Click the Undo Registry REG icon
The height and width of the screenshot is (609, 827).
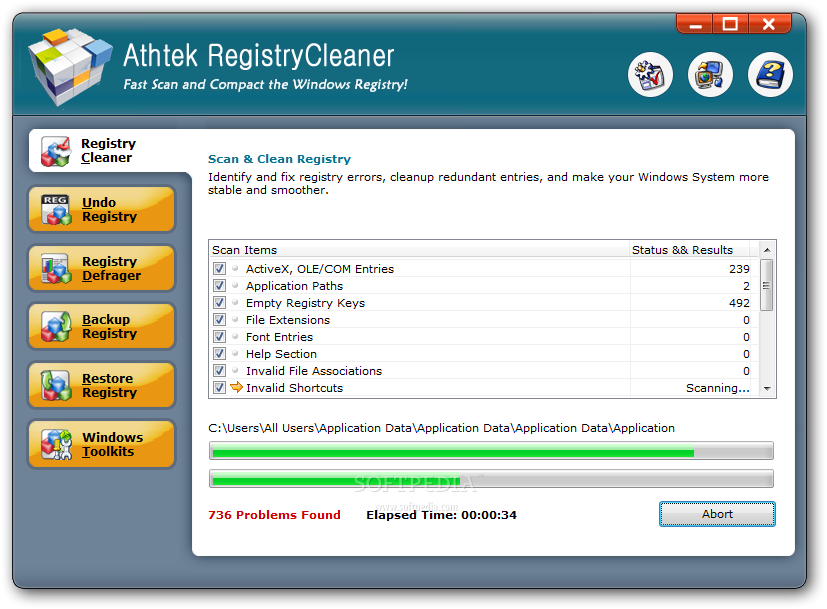[x=56, y=209]
